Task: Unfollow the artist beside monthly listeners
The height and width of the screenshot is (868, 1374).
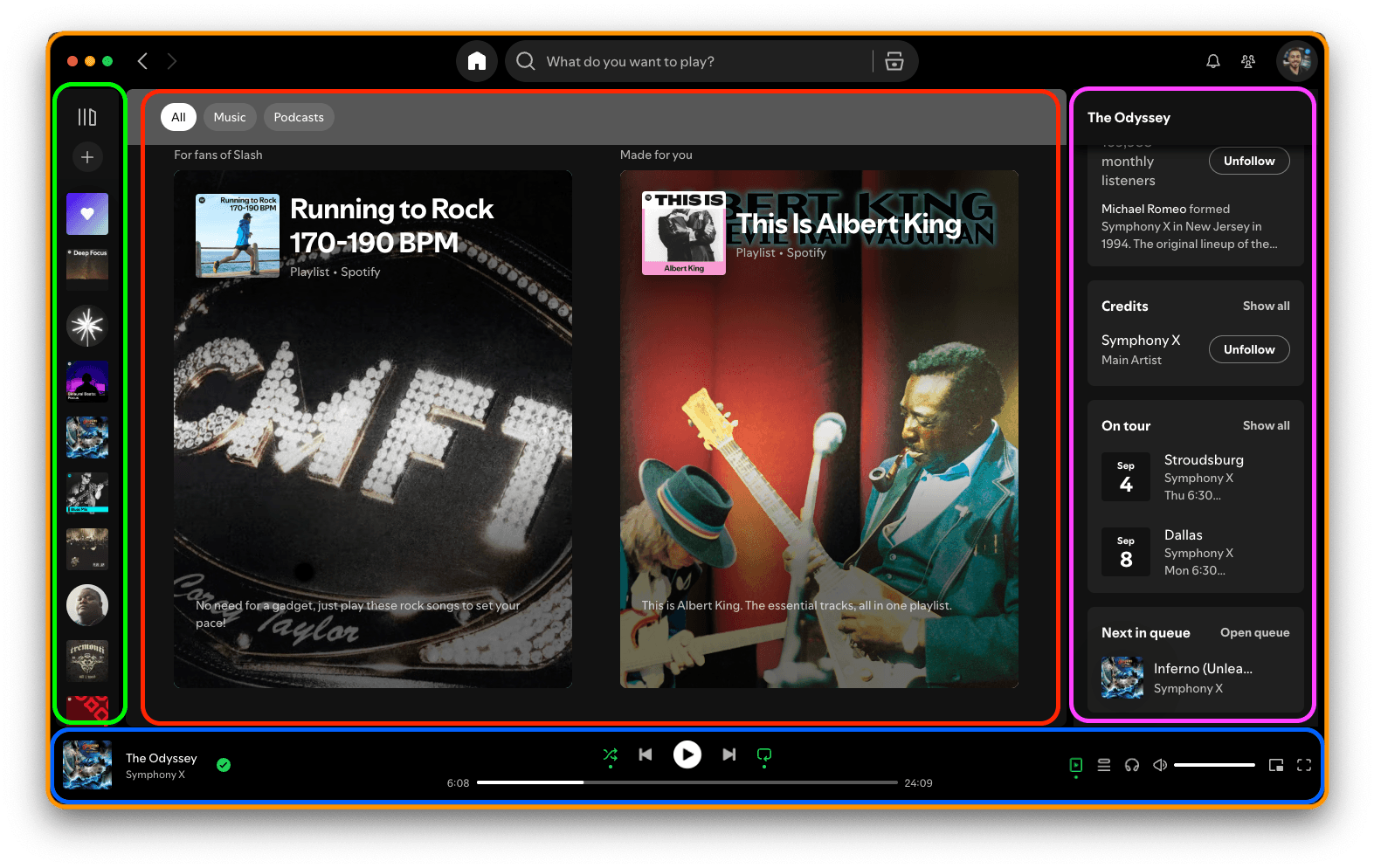Action: [1249, 161]
